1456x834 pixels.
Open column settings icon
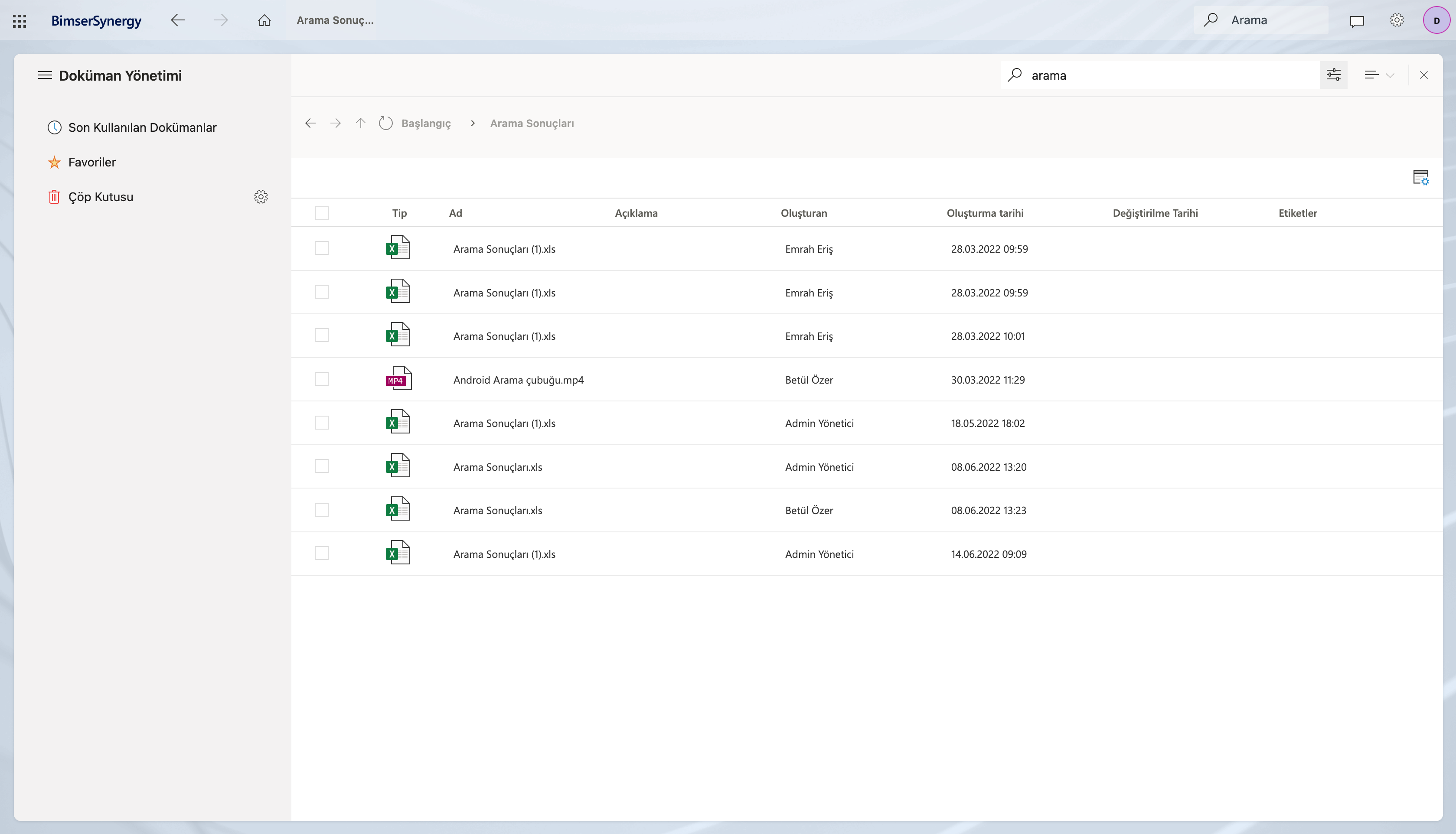(x=1420, y=178)
